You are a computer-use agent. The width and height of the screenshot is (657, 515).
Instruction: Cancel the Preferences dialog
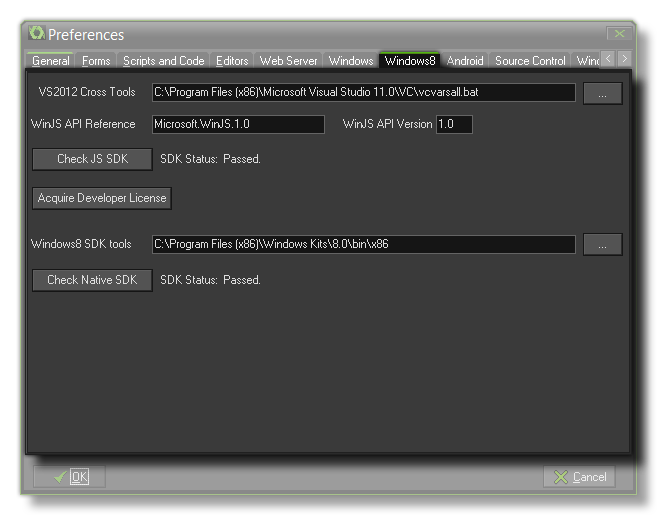[x=579, y=477]
